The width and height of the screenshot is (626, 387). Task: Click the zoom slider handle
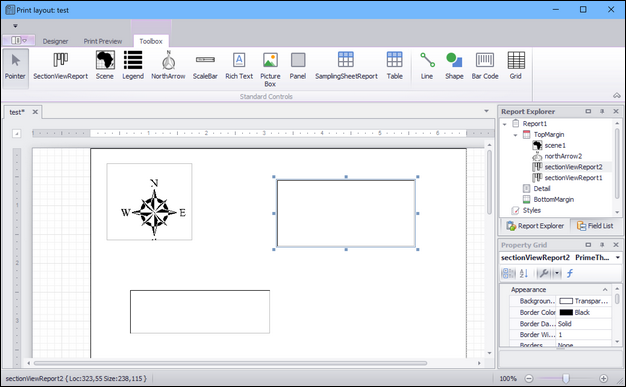[x=566, y=378]
